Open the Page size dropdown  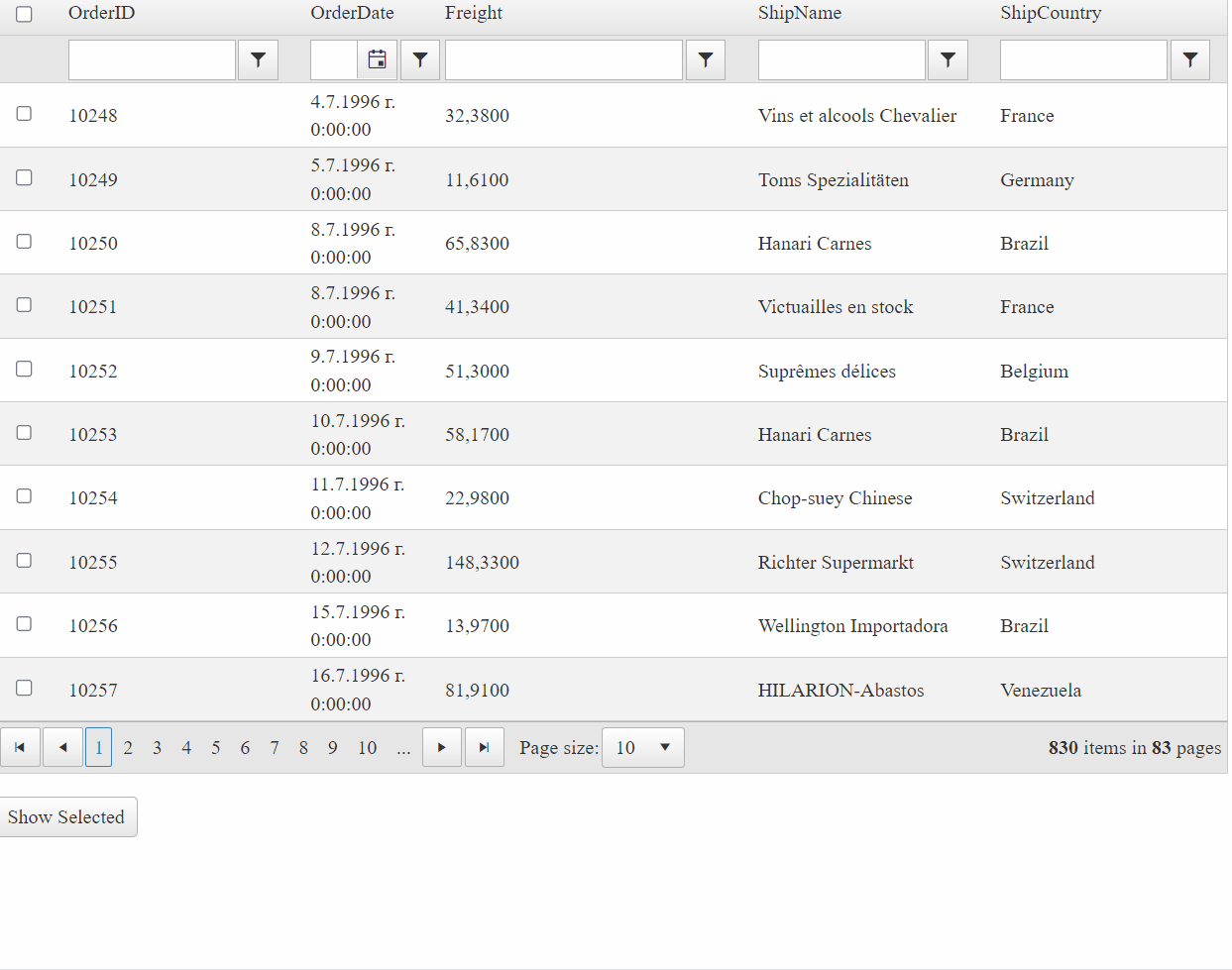(x=642, y=747)
